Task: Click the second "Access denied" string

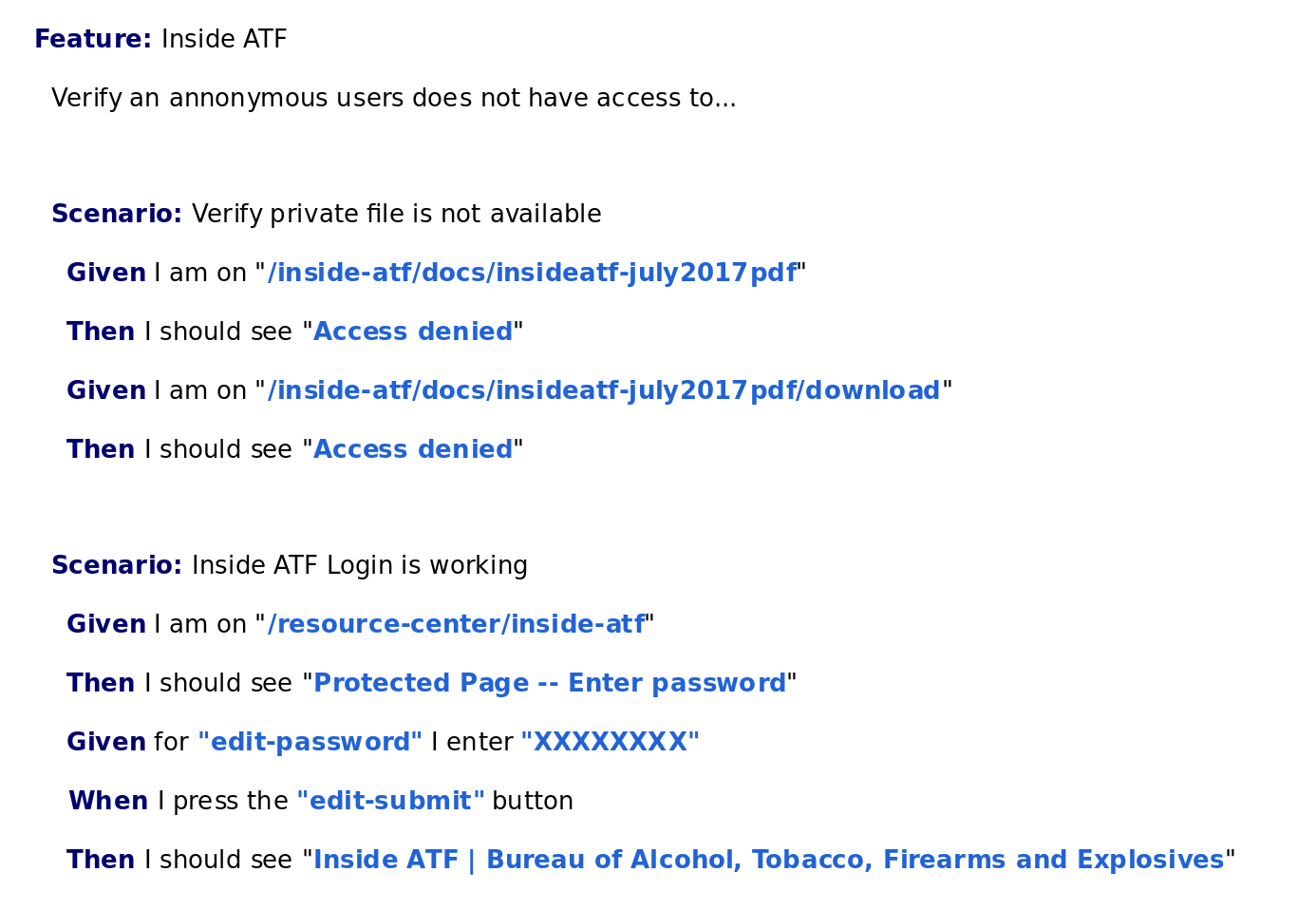Action: [x=413, y=450]
